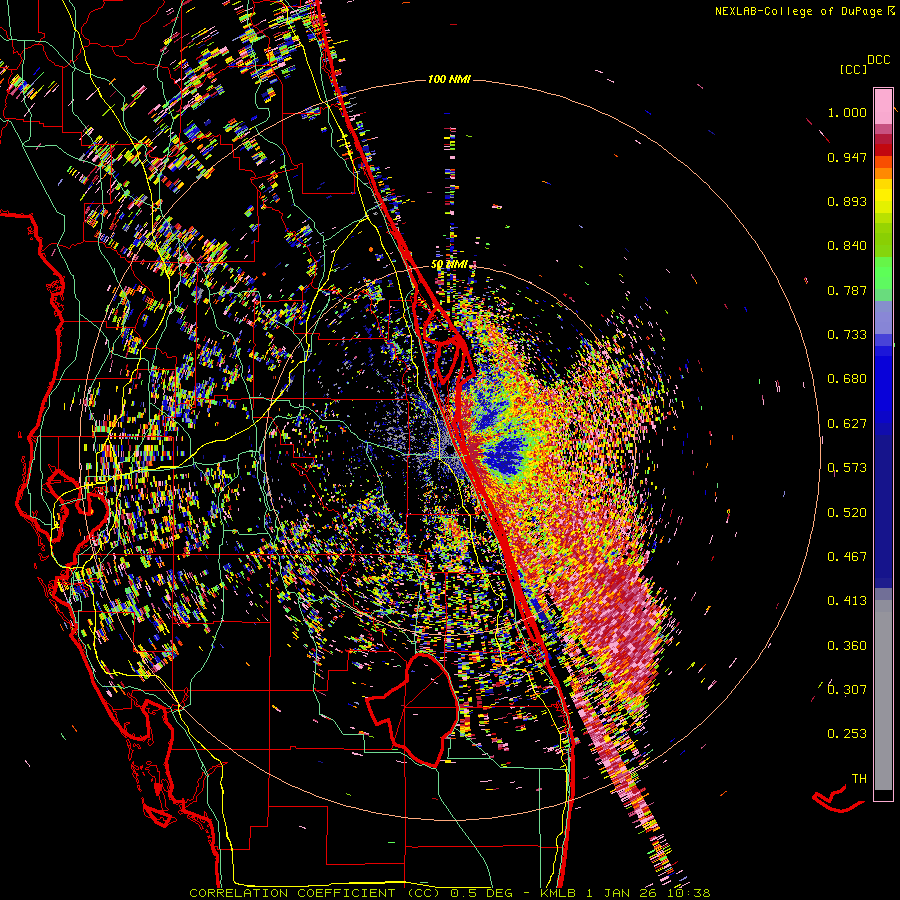Click the [CC] units label by the color bar
This screenshot has height=900, width=900.
pos(853,69)
